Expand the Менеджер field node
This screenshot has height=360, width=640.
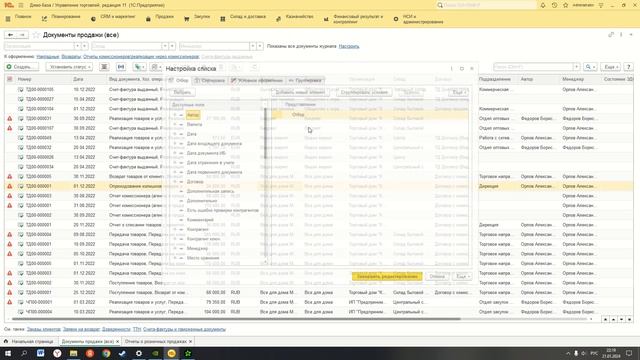coord(175,248)
